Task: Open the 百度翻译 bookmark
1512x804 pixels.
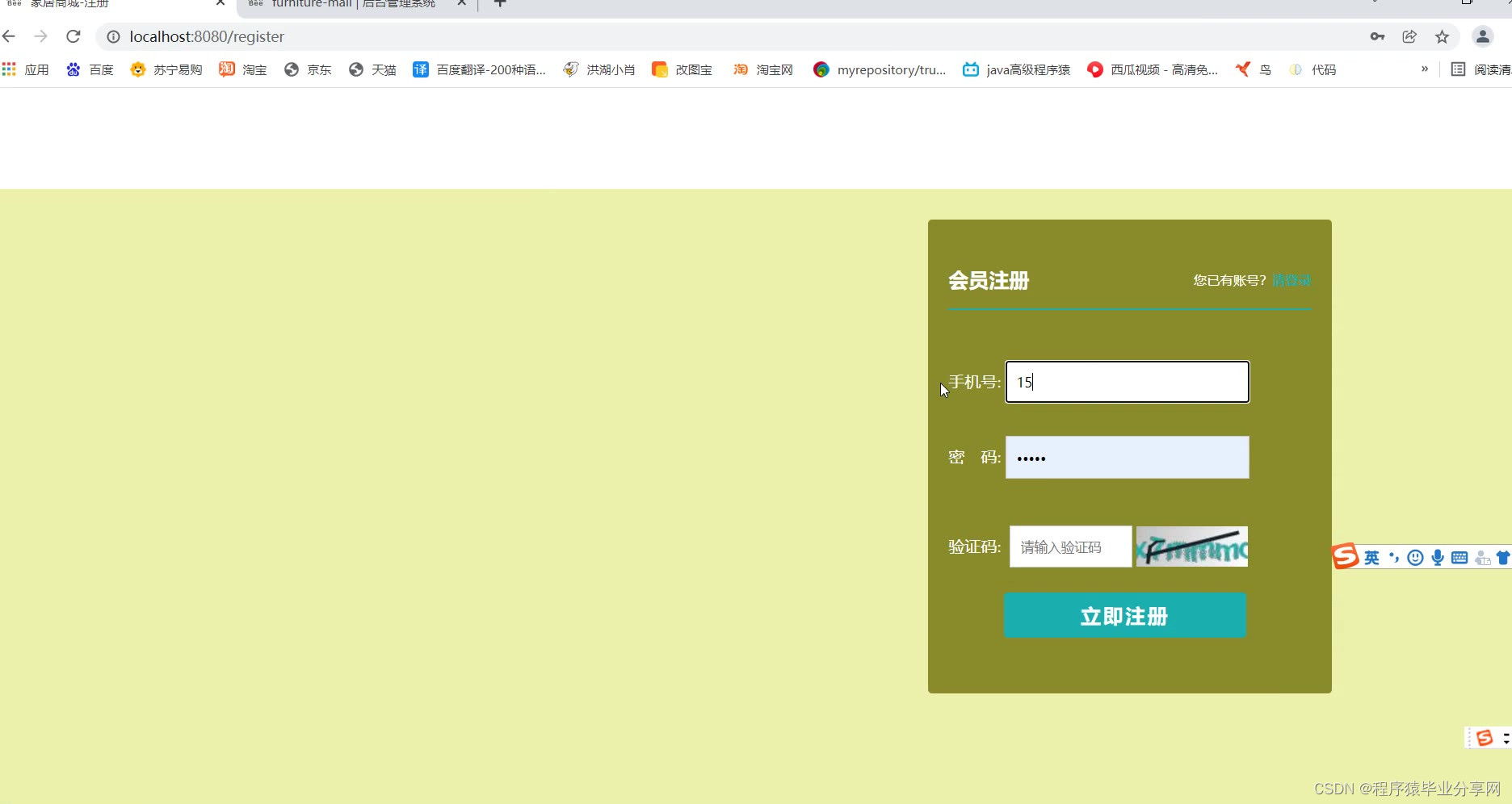Action: 479,69
